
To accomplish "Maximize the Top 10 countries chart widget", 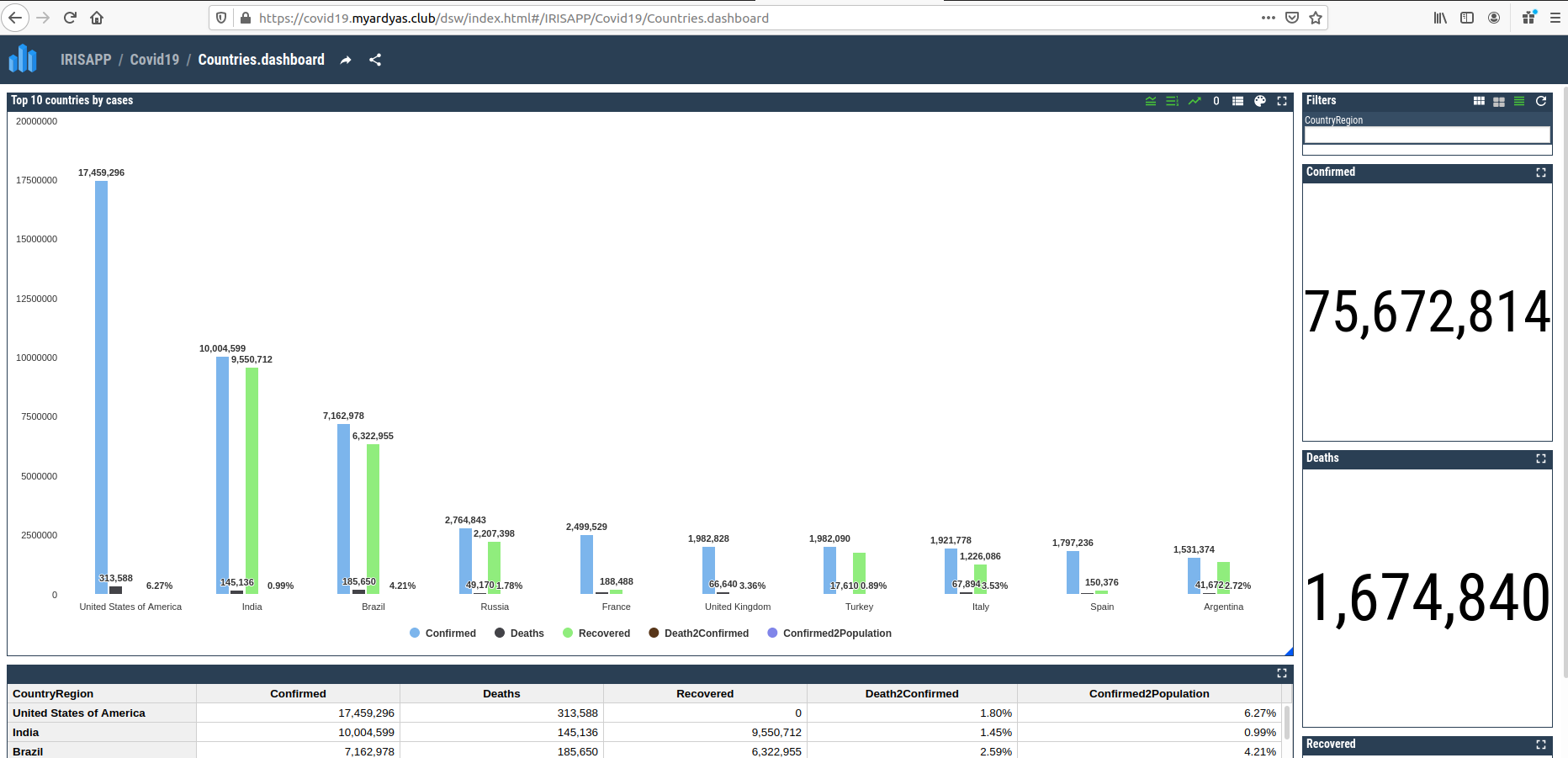I will click(x=1282, y=101).
